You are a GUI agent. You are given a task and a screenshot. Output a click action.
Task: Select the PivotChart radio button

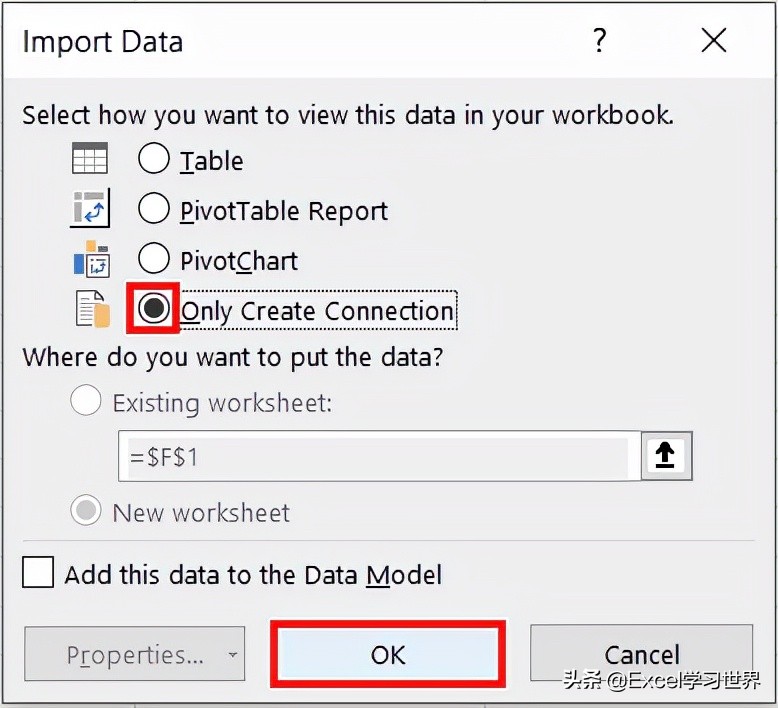154,258
